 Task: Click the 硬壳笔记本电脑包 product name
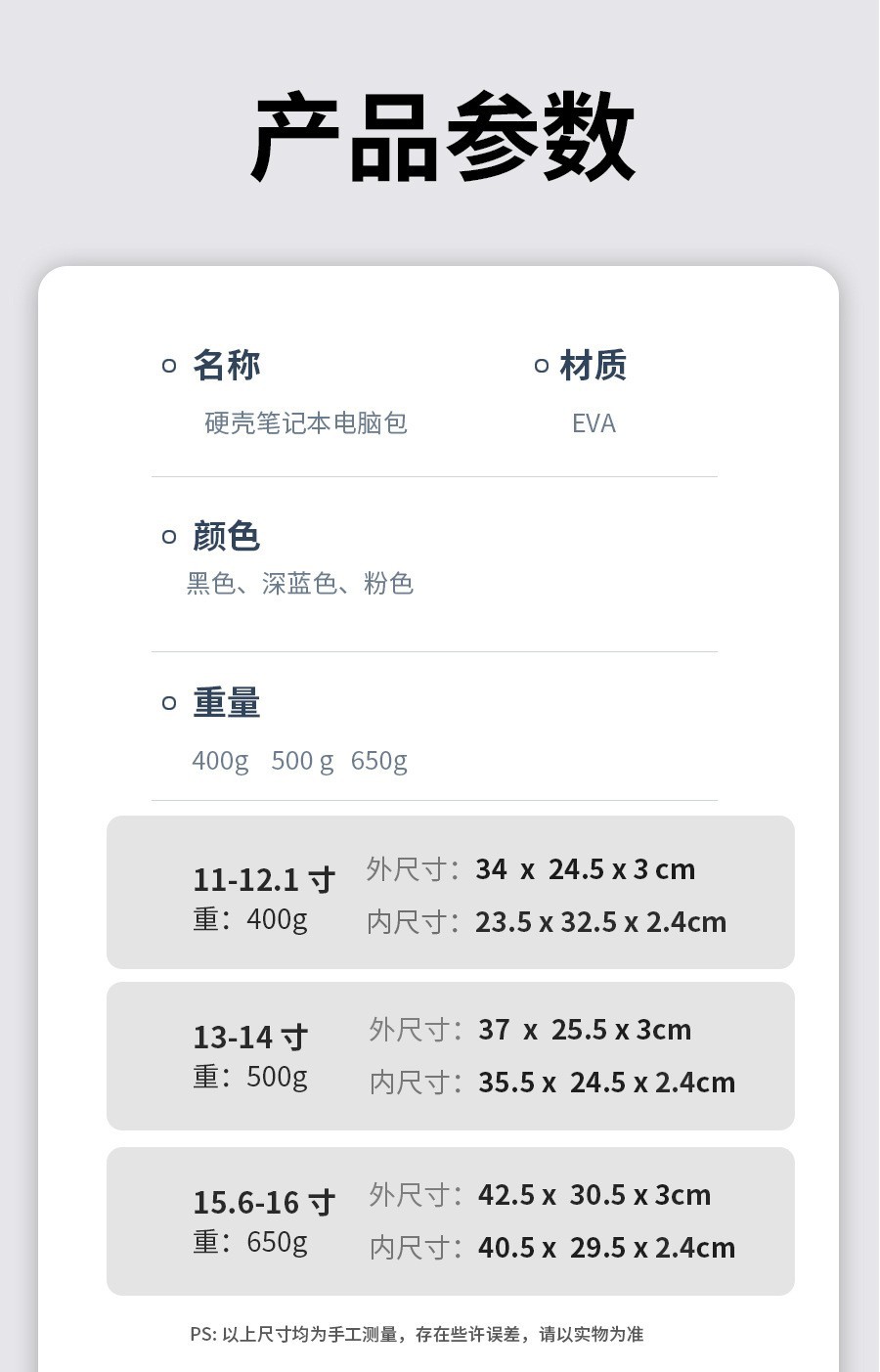pos(306,422)
